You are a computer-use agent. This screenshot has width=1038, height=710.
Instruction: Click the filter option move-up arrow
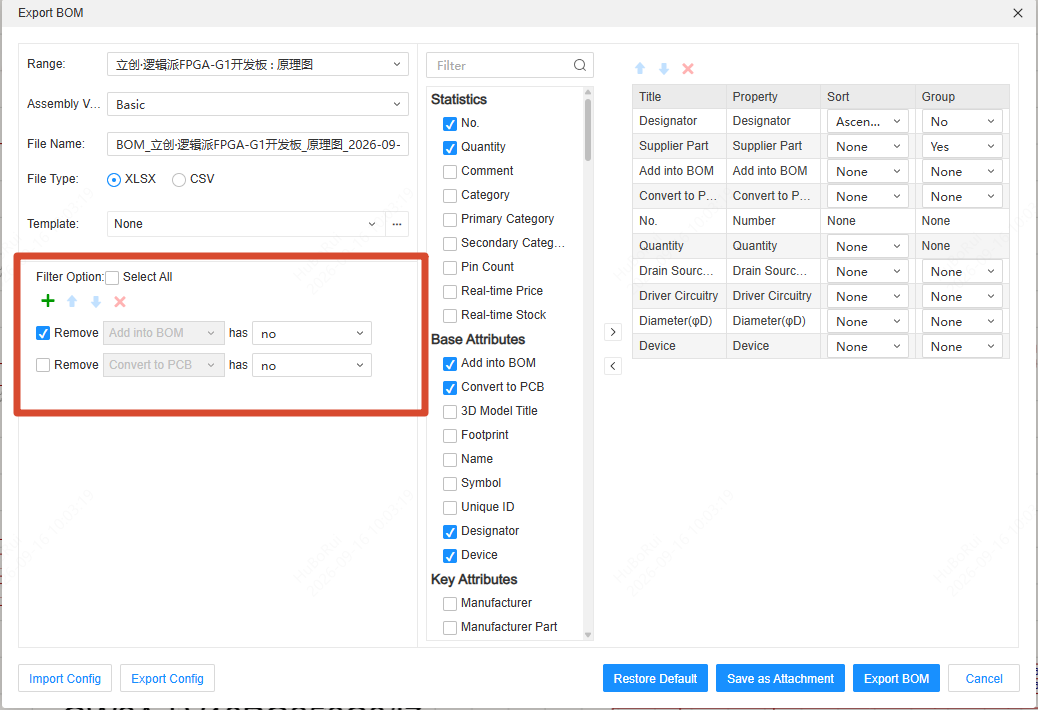[72, 302]
